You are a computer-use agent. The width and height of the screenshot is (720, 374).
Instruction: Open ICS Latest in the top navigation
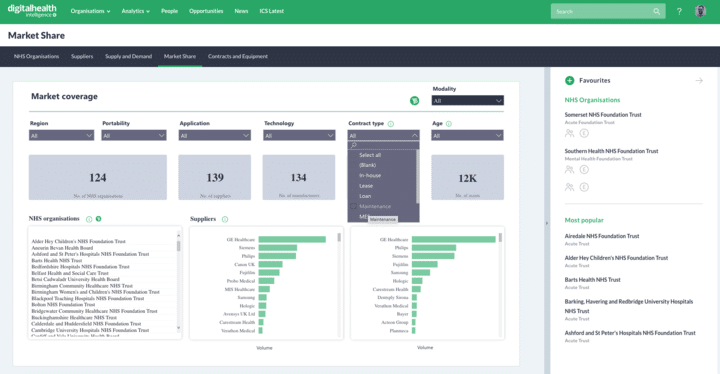272,11
